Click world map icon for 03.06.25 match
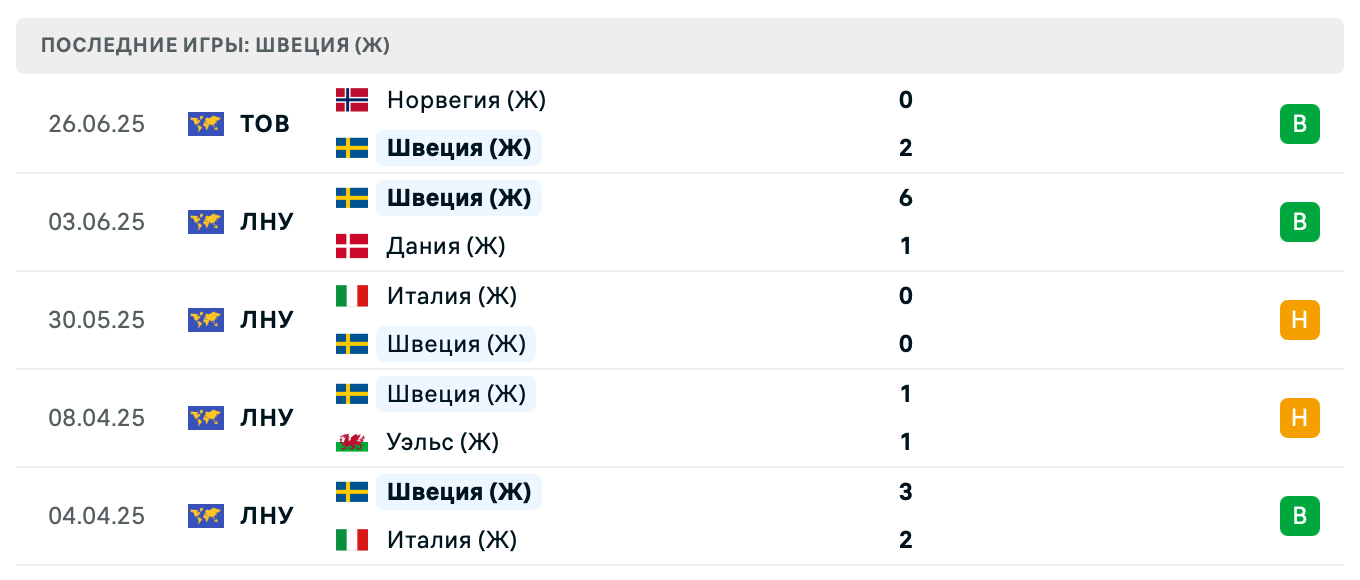The width and height of the screenshot is (1360, 580). point(205,222)
